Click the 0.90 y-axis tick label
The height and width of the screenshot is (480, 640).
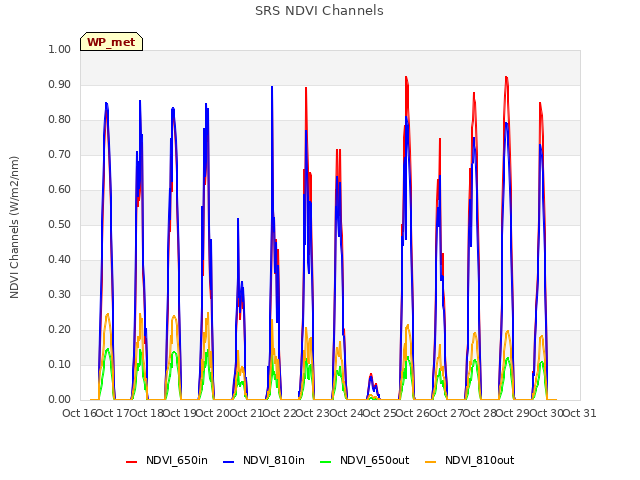click(x=60, y=84)
